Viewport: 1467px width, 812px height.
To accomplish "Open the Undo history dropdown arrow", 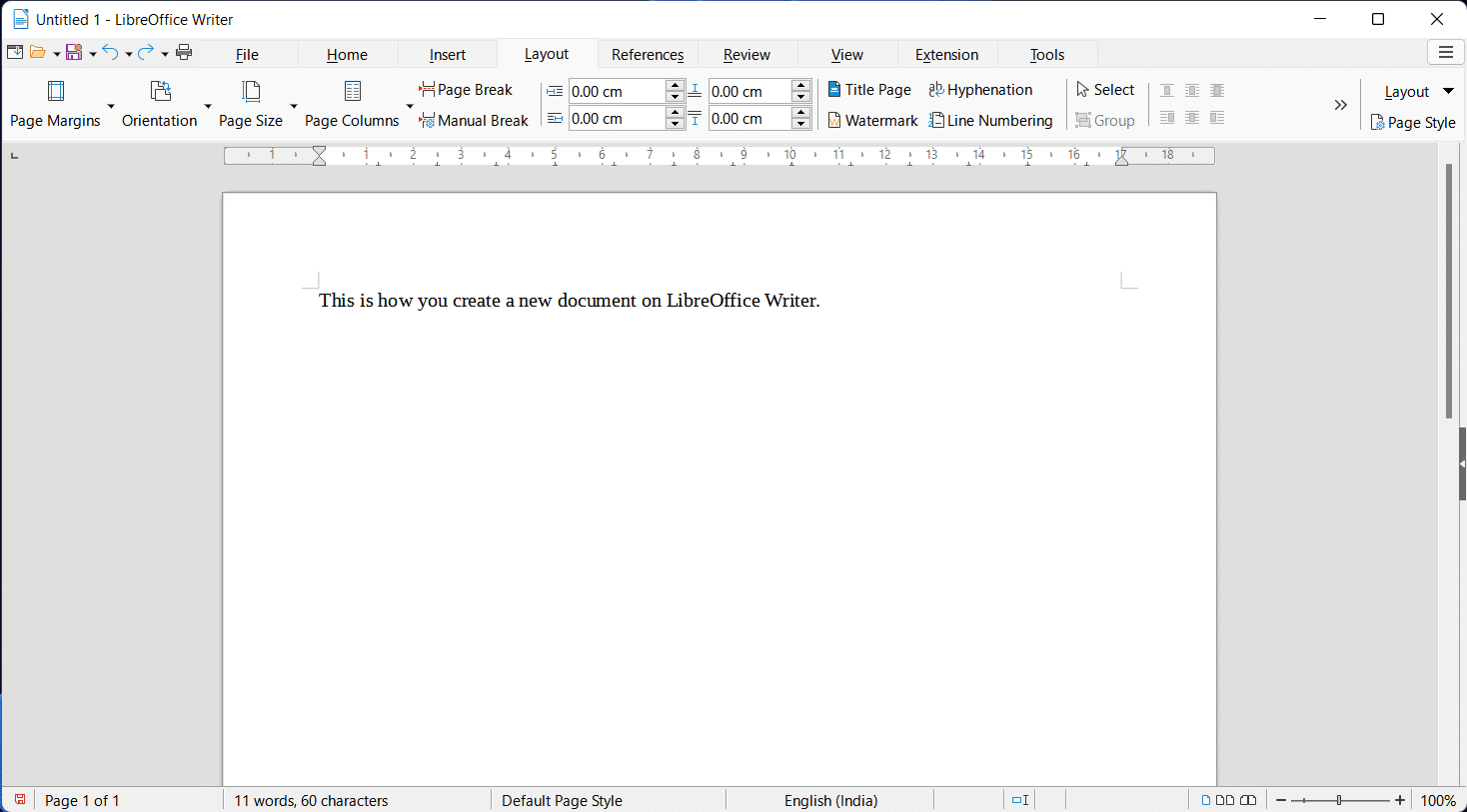I will pos(129,54).
